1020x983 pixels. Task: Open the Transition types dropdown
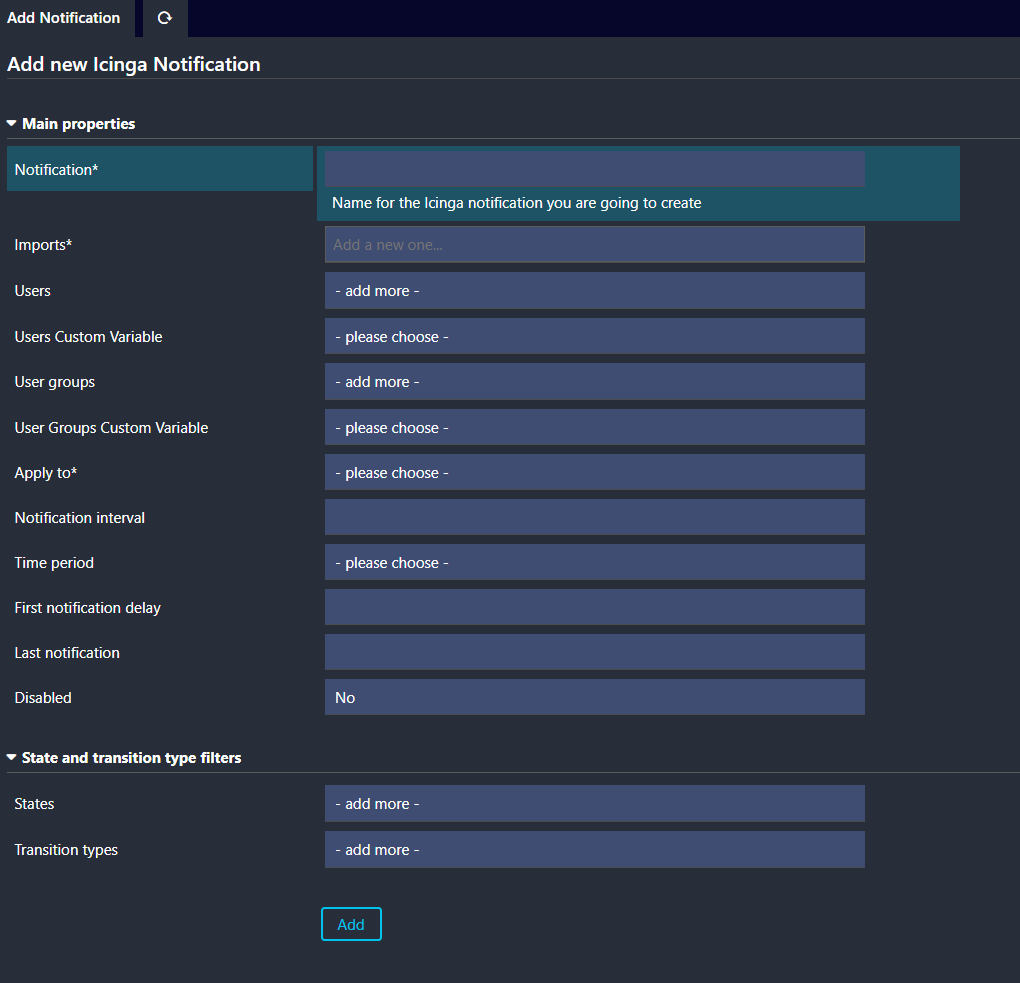point(594,850)
